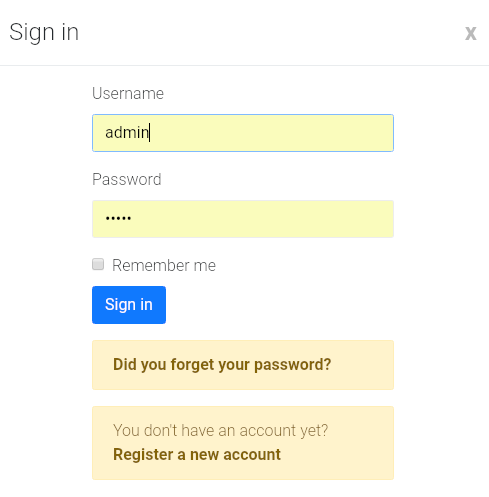Image resolution: width=489 pixels, height=497 pixels.
Task: Close the Sign in dialog
Action: pos(471,33)
